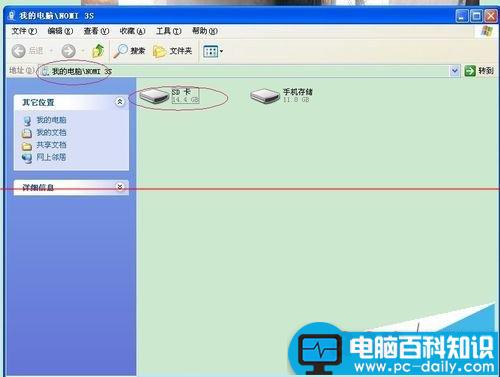Open Network Places (网上邻居) link
Screen dimensions: 500x377
[x=51, y=157]
